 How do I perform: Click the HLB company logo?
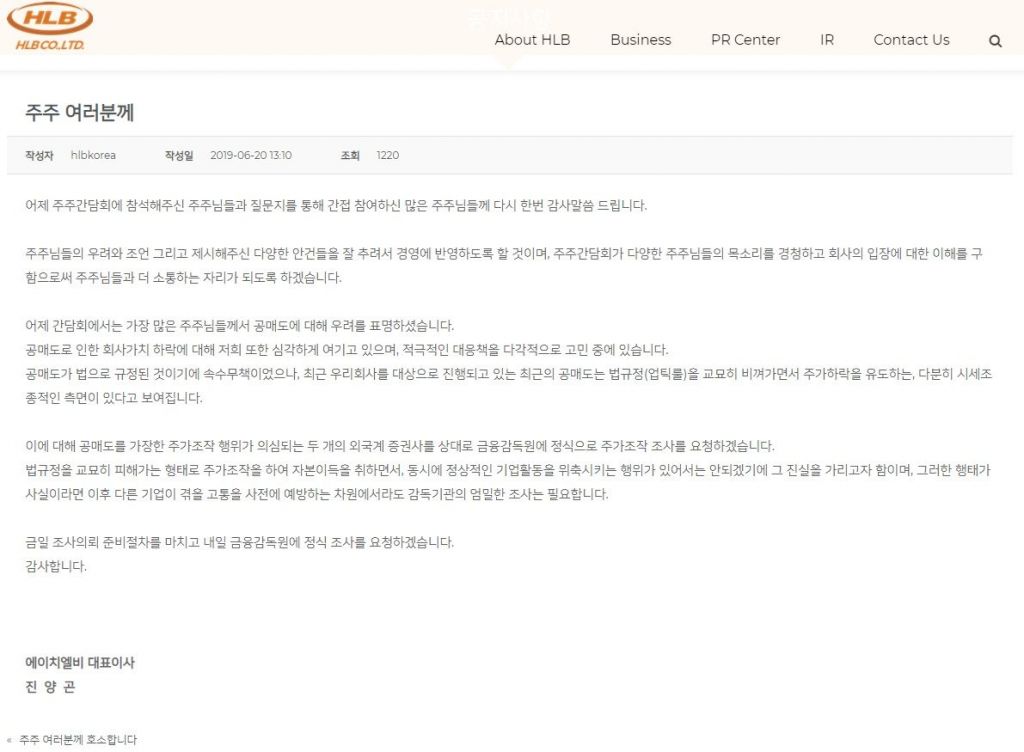point(50,26)
